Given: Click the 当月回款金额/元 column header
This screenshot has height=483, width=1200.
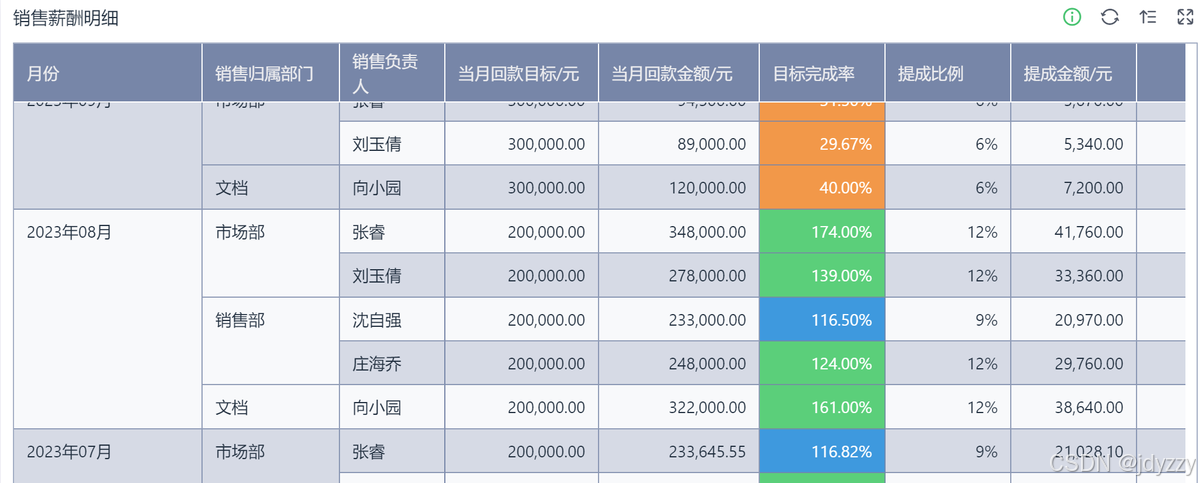Looking at the screenshot, I should (x=679, y=73).
